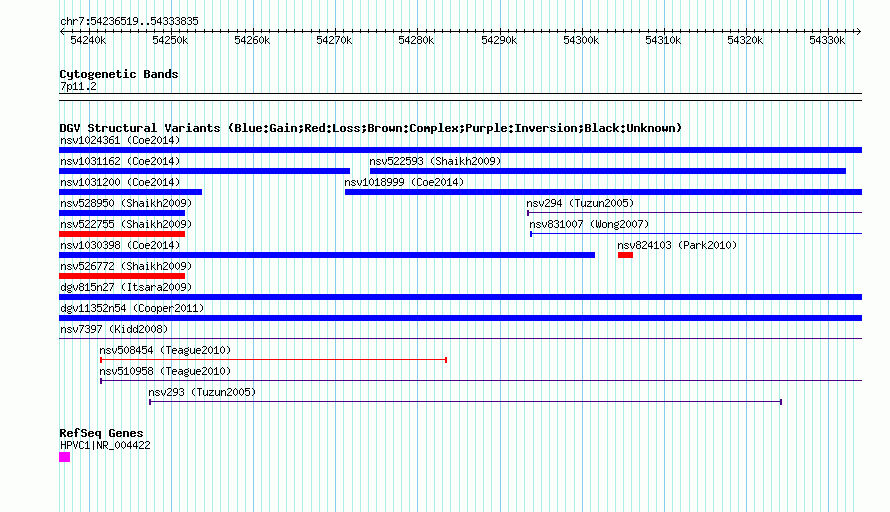Screen dimensions: 890x512
Task: Click the 54290k ruler tick label
Action: point(499,40)
